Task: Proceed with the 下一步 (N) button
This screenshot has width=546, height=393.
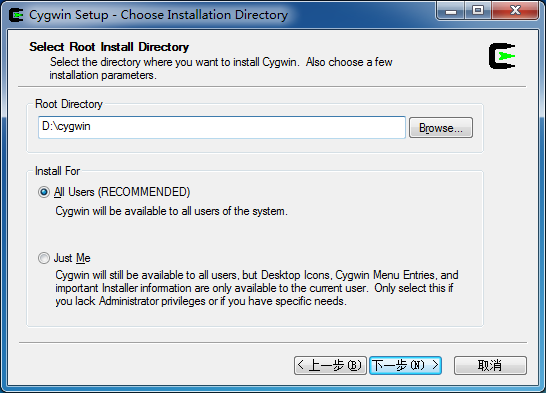Action: [405, 365]
